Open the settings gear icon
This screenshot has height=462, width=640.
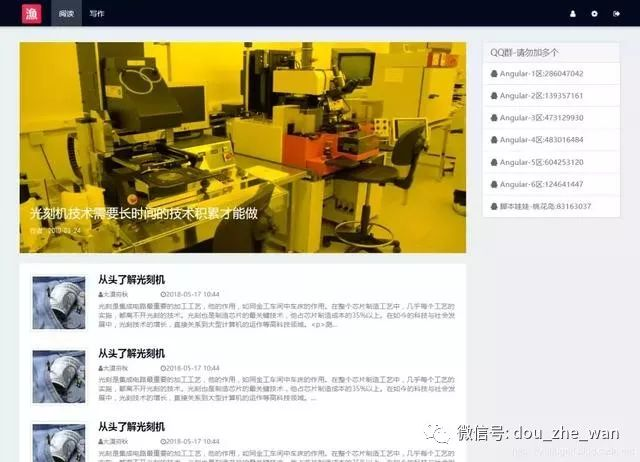pos(594,13)
